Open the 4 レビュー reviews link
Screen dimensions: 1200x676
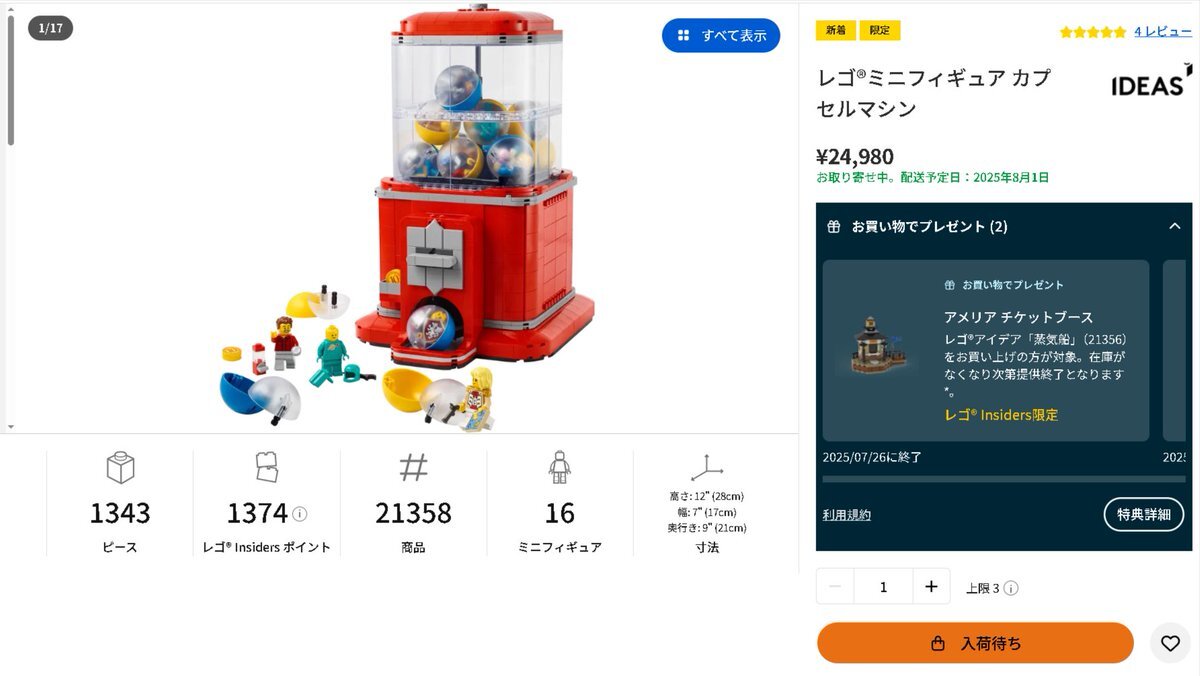(1162, 32)
